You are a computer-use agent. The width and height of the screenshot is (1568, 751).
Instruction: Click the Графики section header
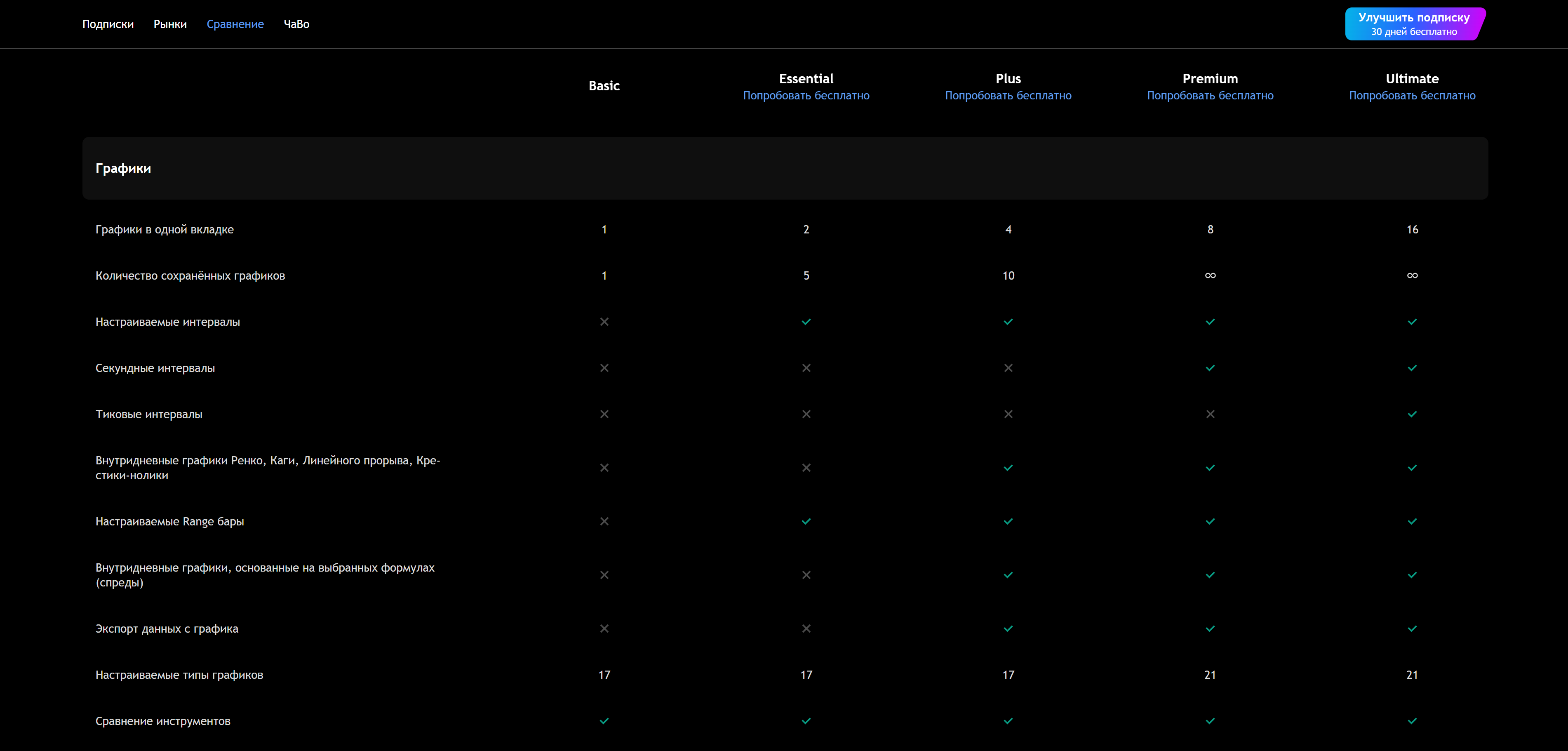(x=123, y=168)
